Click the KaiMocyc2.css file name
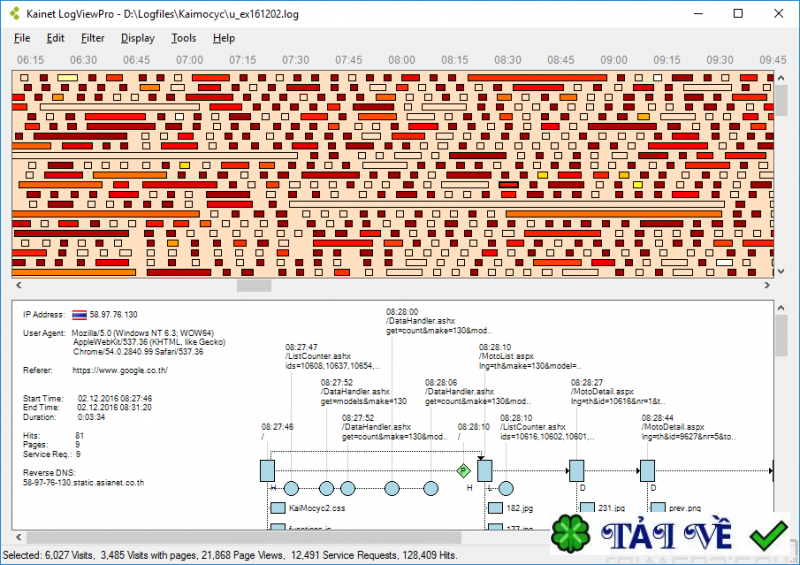This screenshot has width=800, height=565. click(x=317, y=508)
